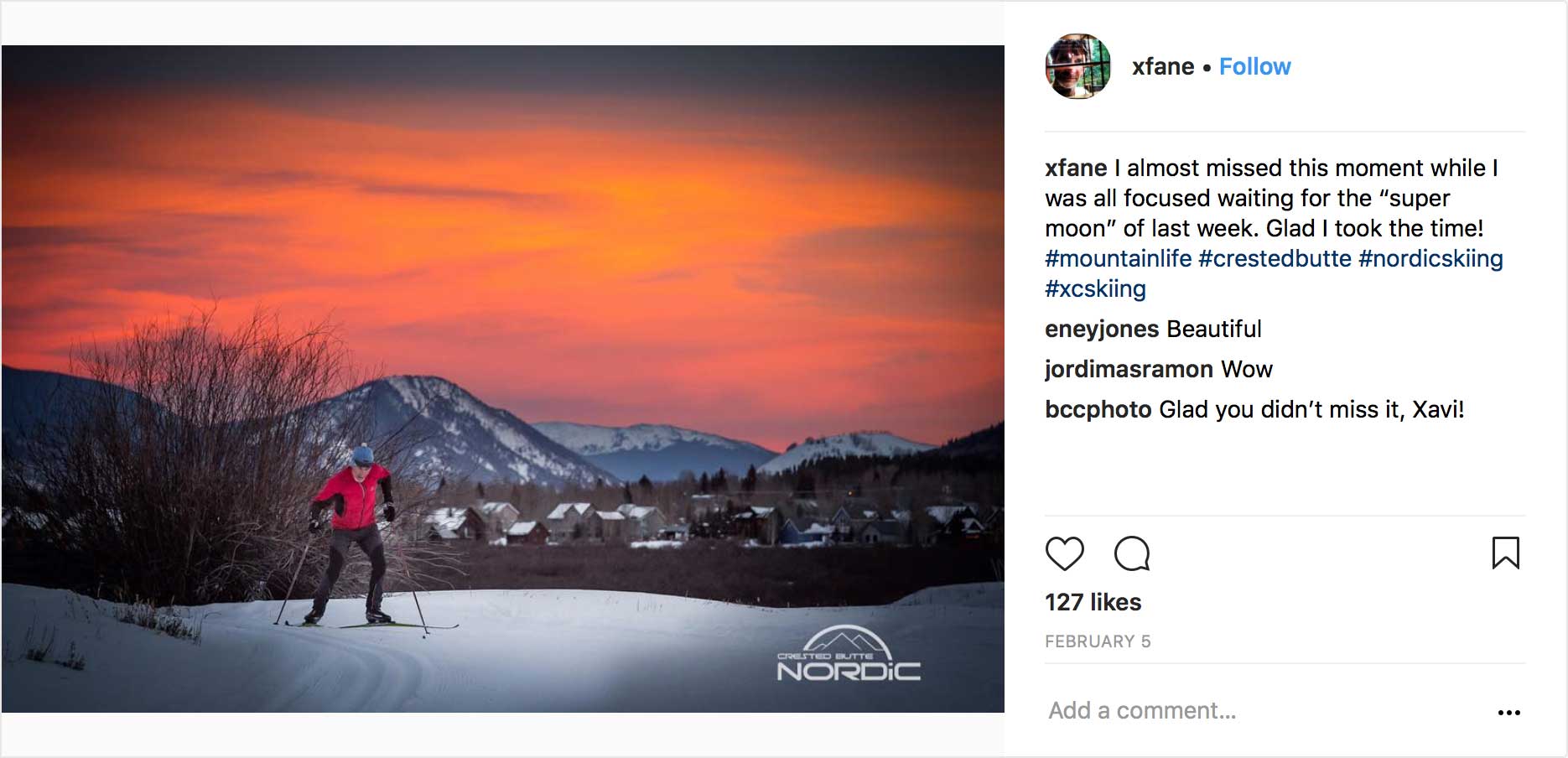Like the post with the heart icon
Viewport: 1568px width, 758px height.
(1064, 554)
